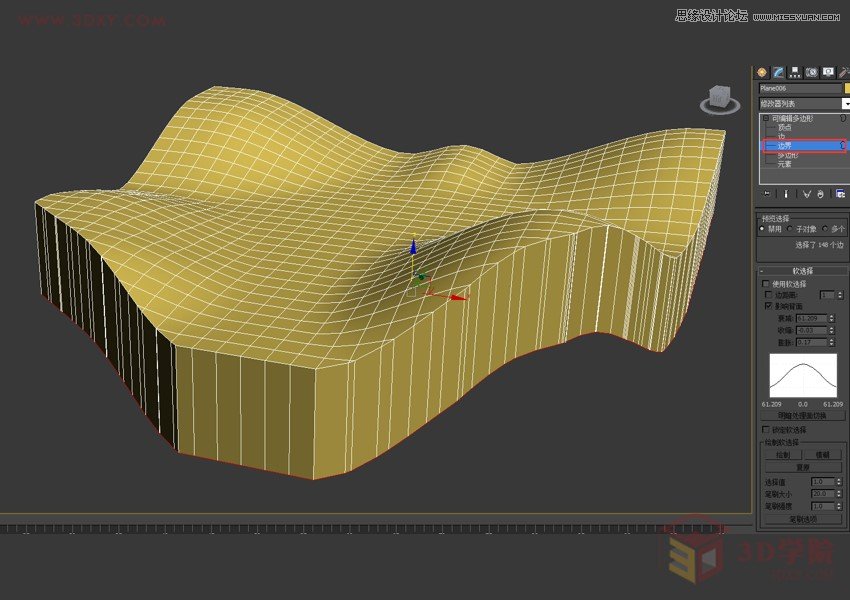Increase the 衰减 falloff value with its spinner
Image resolution: width=850 pixels, height=600 pixels.
point(831,316)
